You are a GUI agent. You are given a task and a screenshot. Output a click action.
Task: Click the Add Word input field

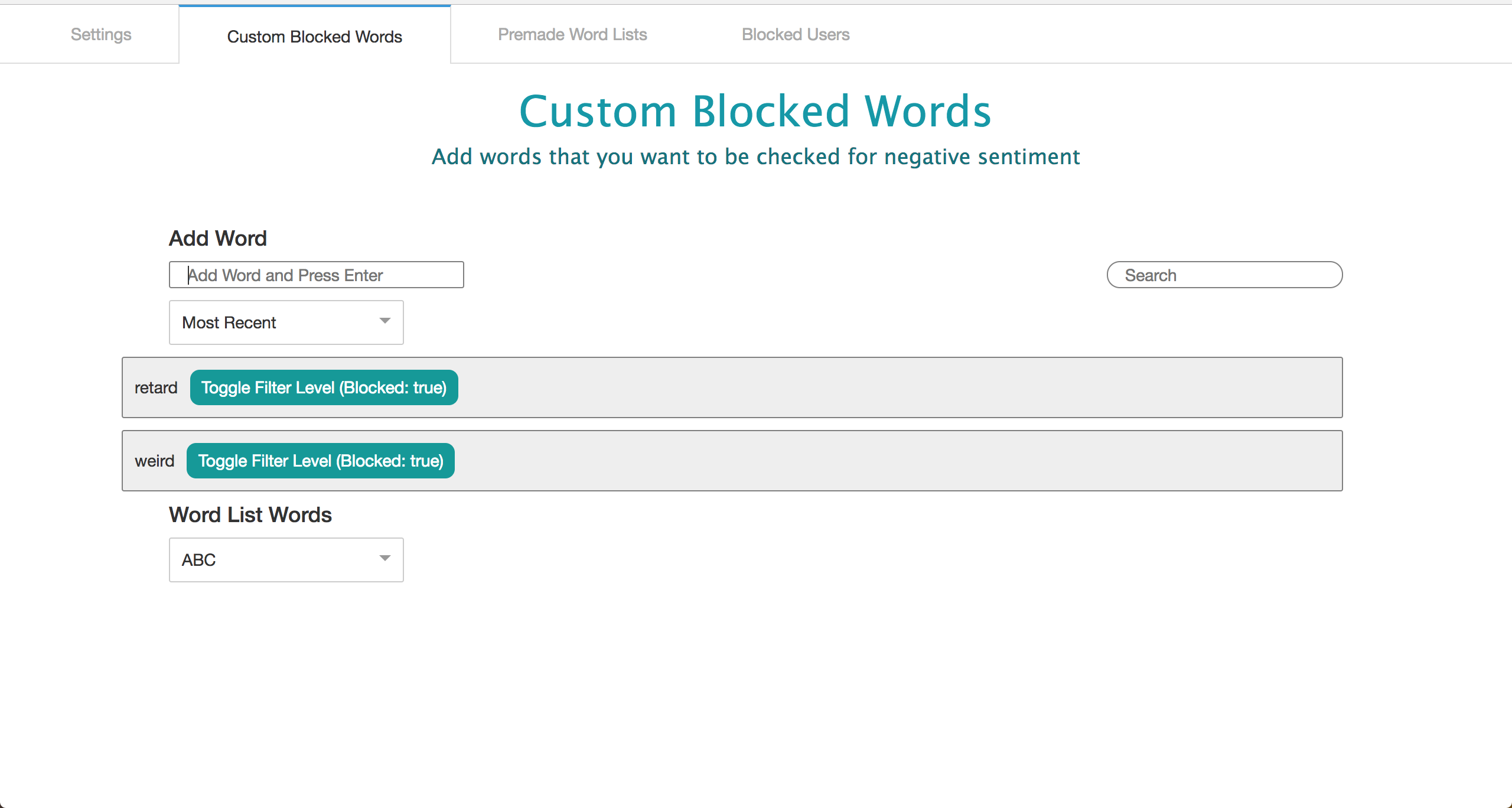317,275
